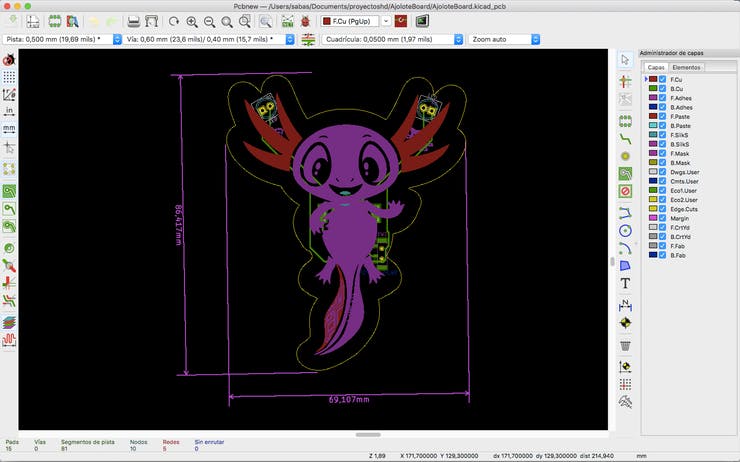This screenshot has height=462, width=740.
Task: Click the redraw view icon
Action: pos(174,21)
